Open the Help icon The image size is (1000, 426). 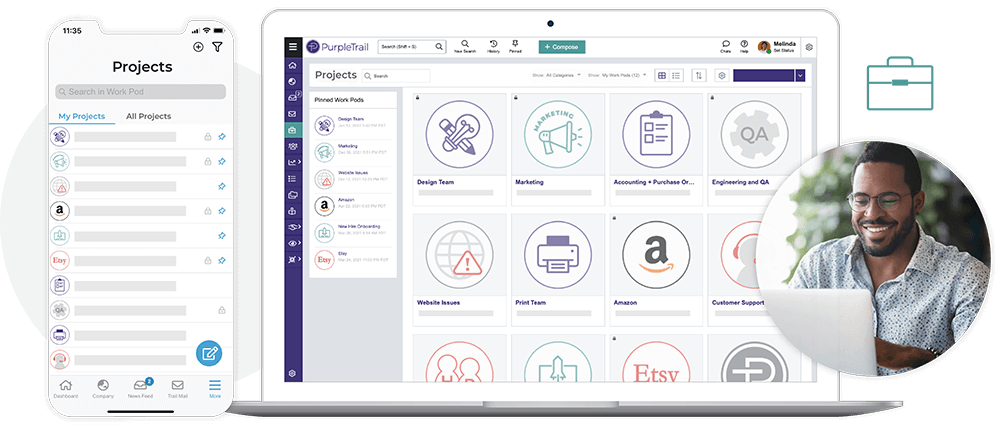744,47
